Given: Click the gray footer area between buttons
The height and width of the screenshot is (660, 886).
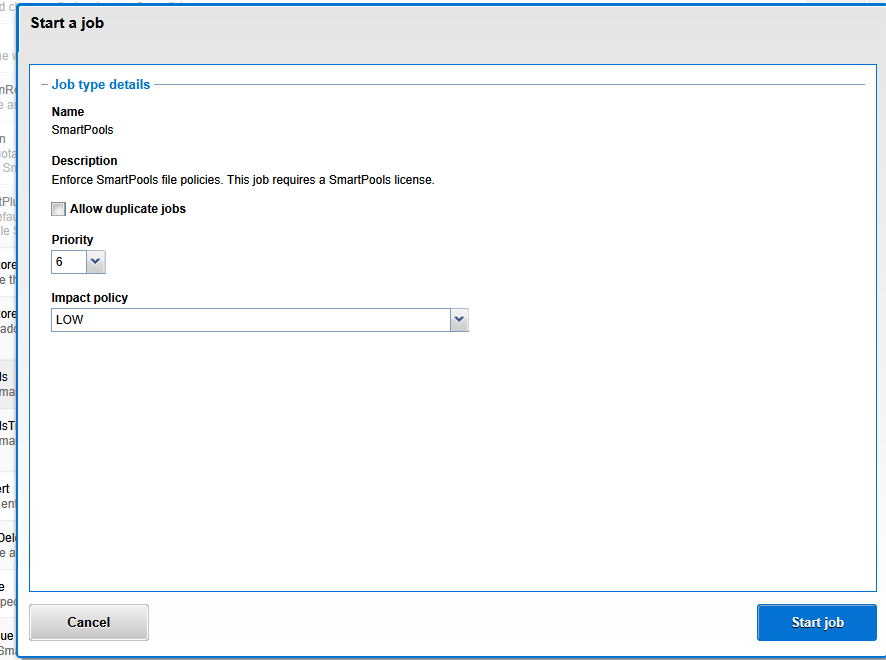Looking at the screenshot, I should [x=450, y=622].
